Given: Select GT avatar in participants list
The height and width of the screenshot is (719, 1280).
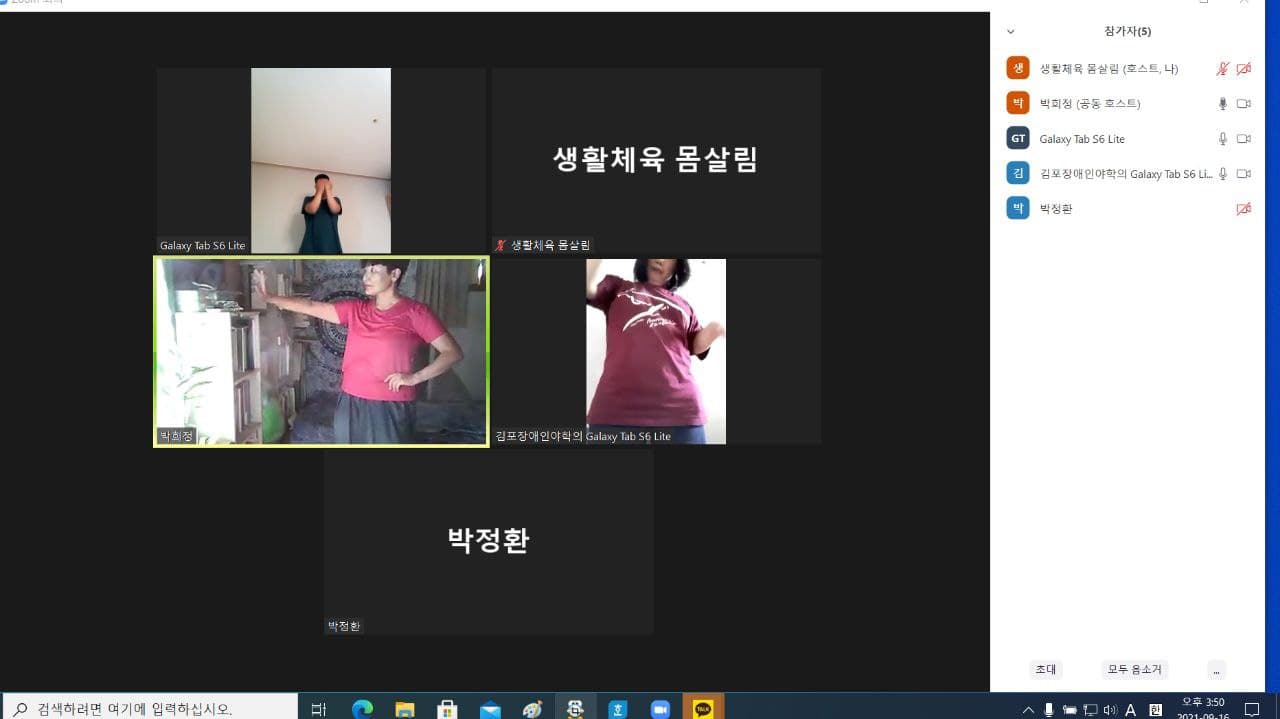Looking at the screenshot, I should click(x=1018, y=138).
